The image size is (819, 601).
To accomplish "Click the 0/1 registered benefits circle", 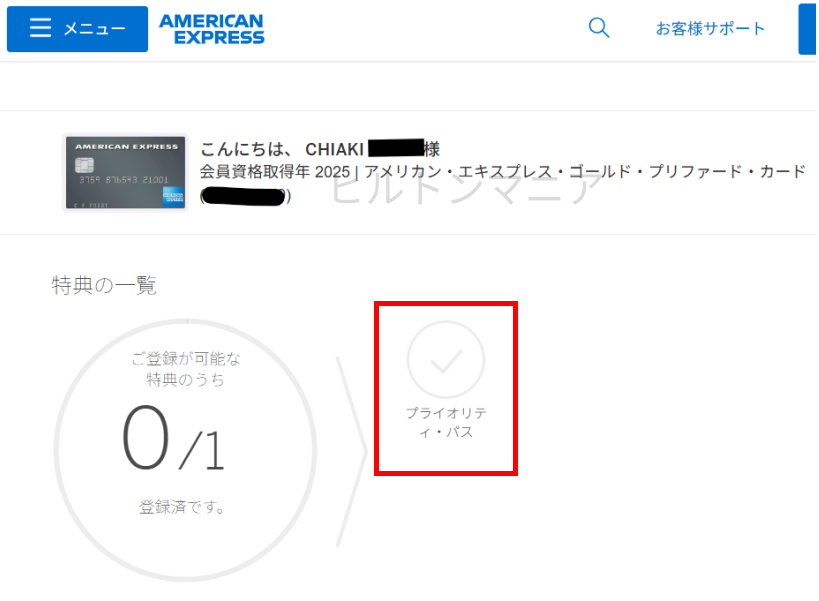I will click(x=185, y=450).
